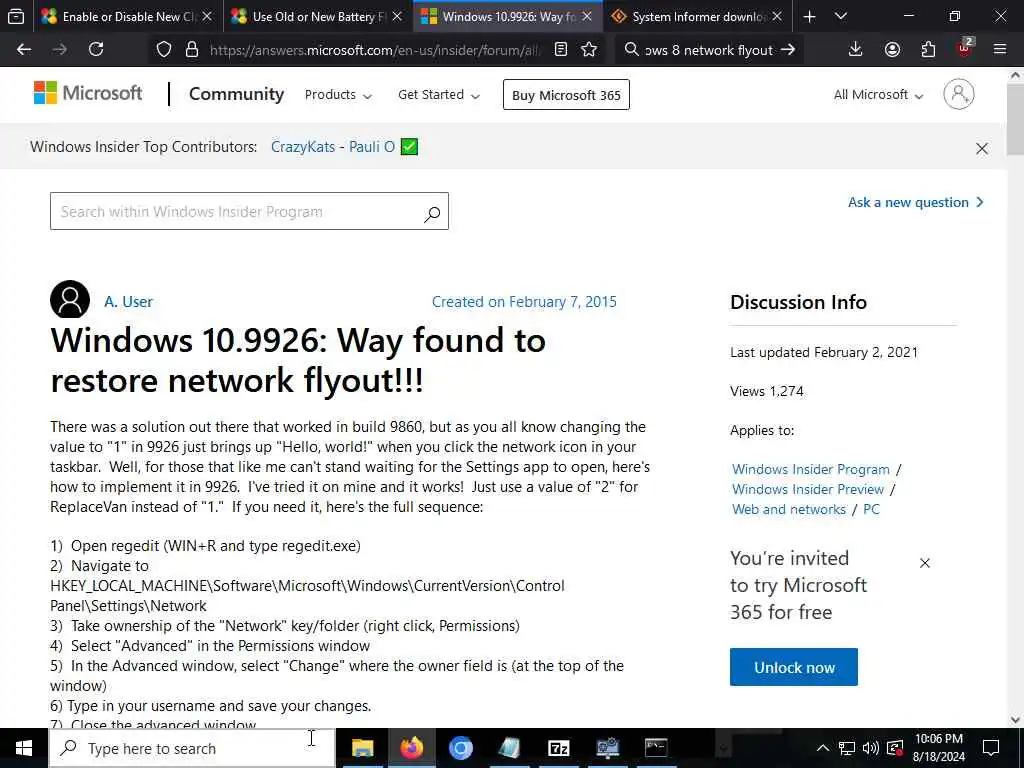Expand the All Microsoft menu
The image size is (1024, 768).
coord(878,95)
